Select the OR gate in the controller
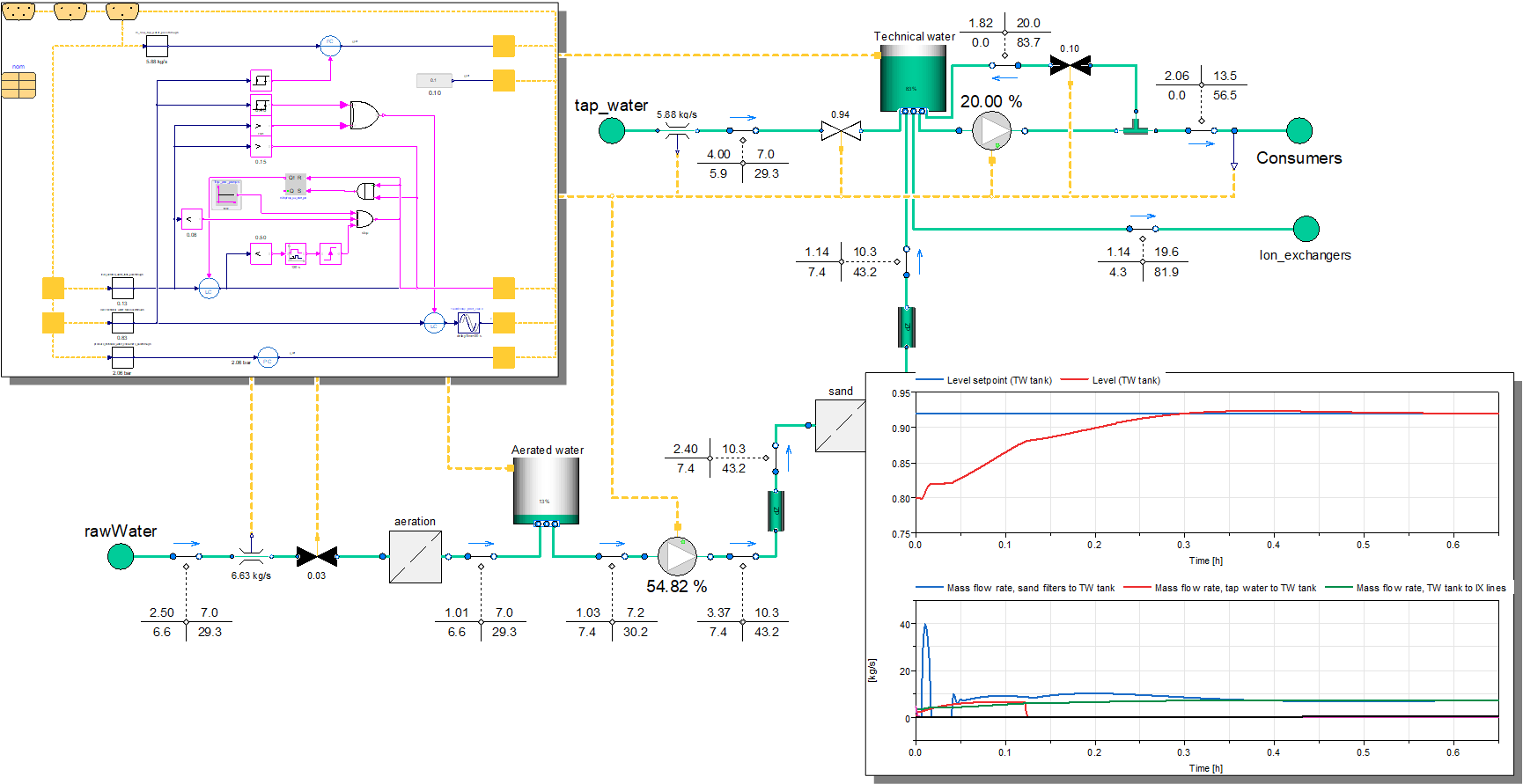Image resolution: width=1523 pixels, height=784 pixels. (364, 115)
